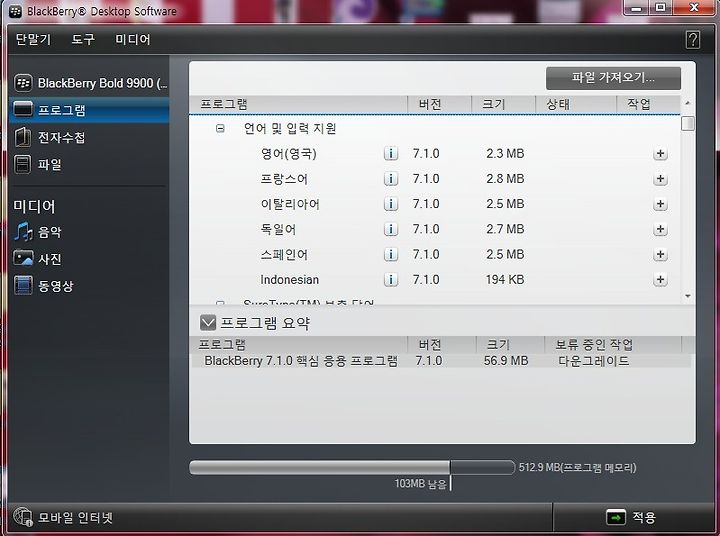Select BlackBerry 7.1.0 핵심 응용 프로그램 row

[440, 361]
